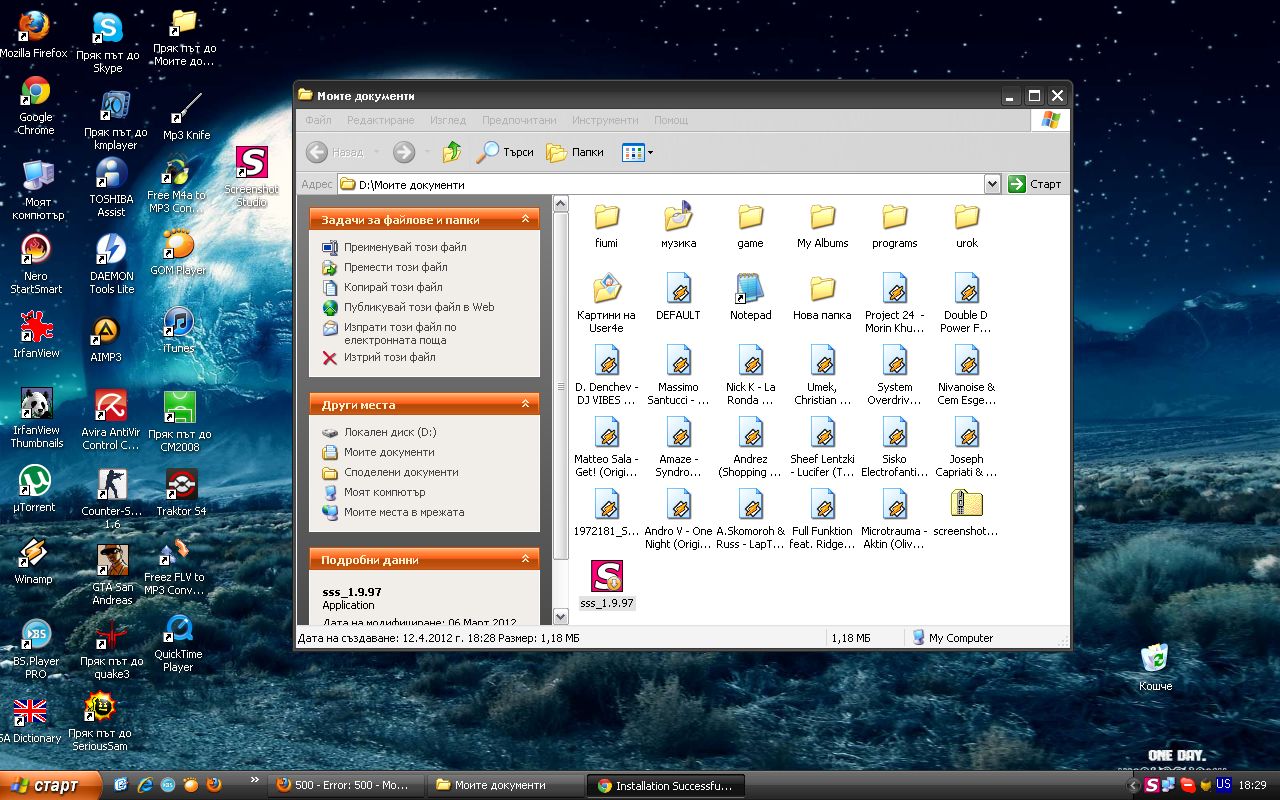Expand the address bar dropdown arrow
Image resolution: width=1280 pixels, height=800 pixels.
[992, 184]
